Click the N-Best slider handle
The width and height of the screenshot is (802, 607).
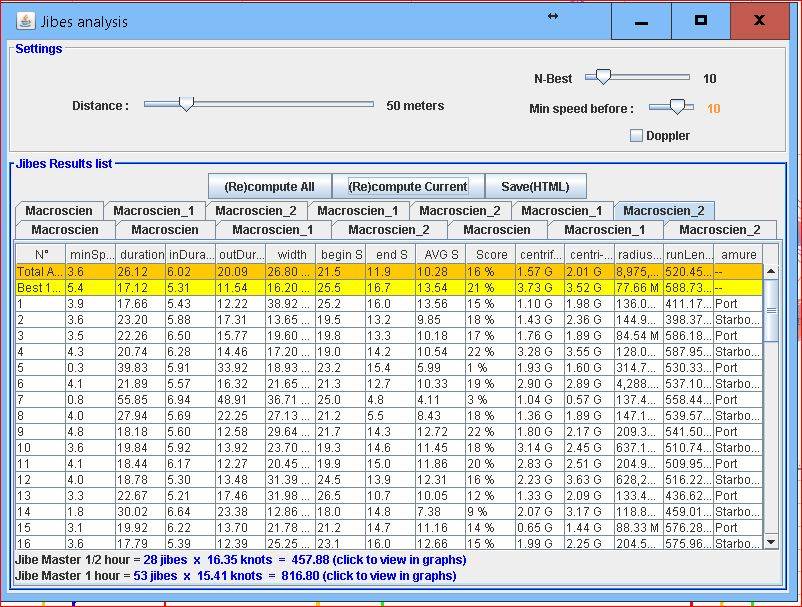[x=603, y=77]
